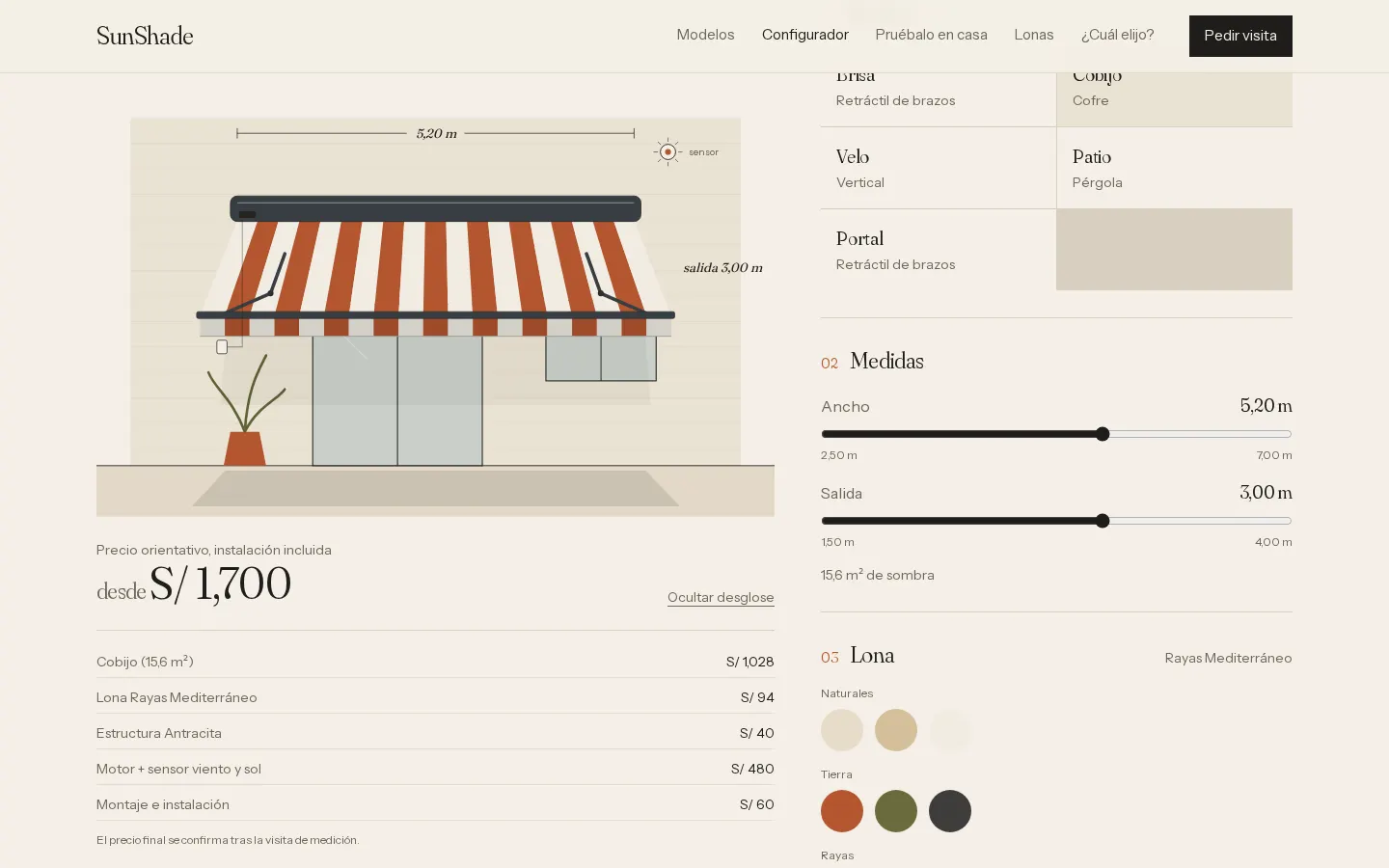Choose the Brisa awning model card
This screenshot has height=868, width=1389.
(x=939, y=99)
